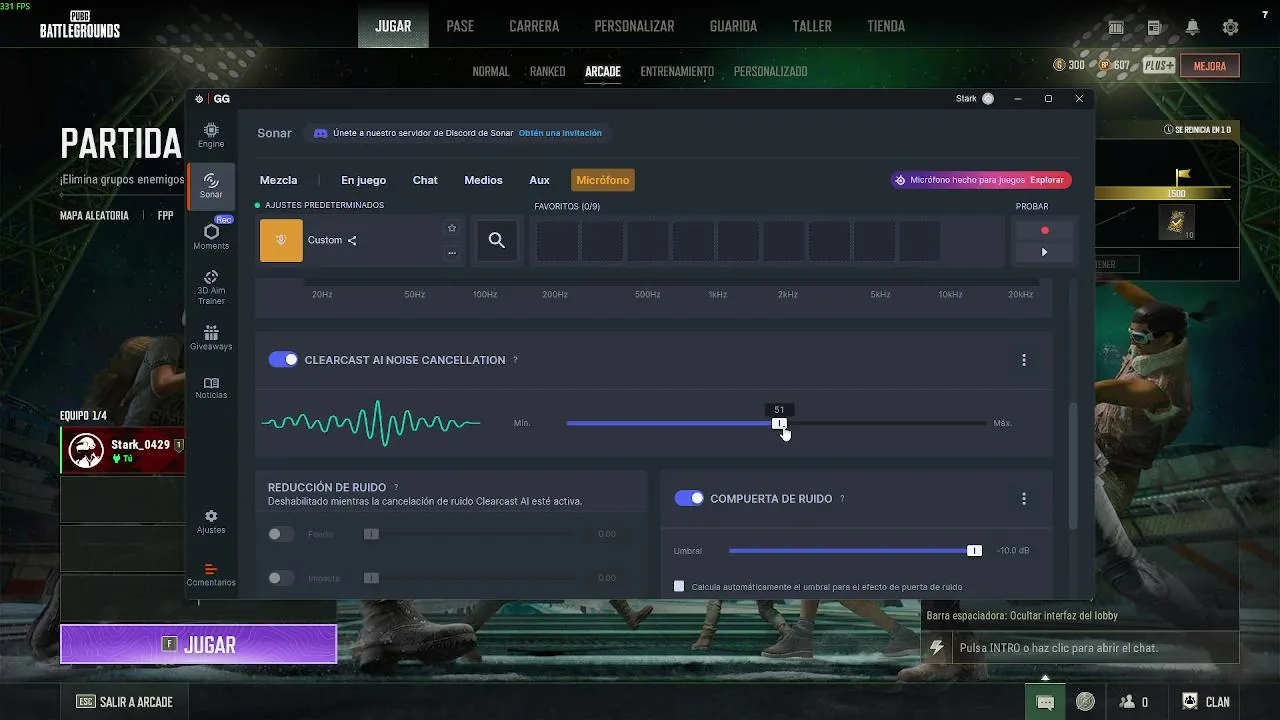The width and height of the screenshot is (1280, 720).
Task: Click the round radar icon in PUBG bottom bar
Action: tap(1085, 702)
